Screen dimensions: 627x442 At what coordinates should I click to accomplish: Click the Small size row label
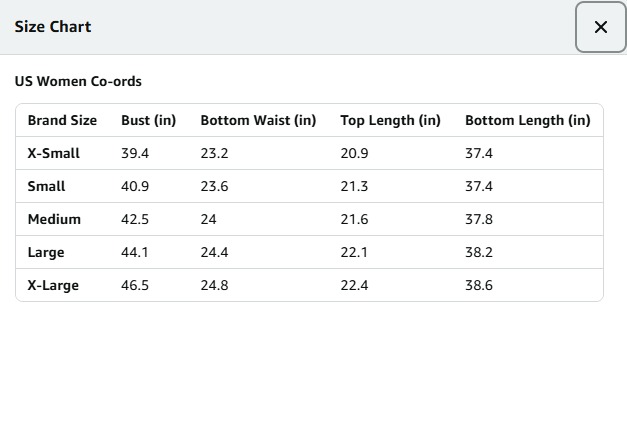pyautogui.click(x=46, y=186)
